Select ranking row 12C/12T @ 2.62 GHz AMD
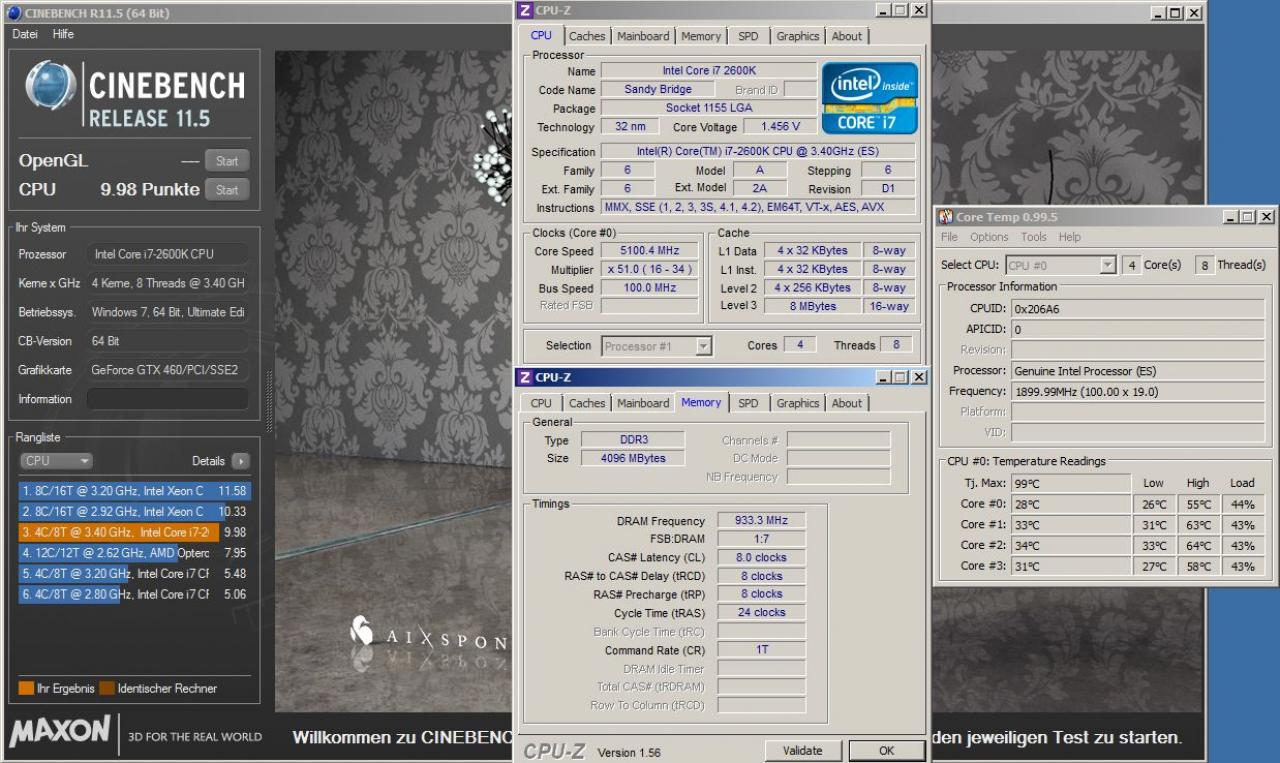 coord(134,553)
